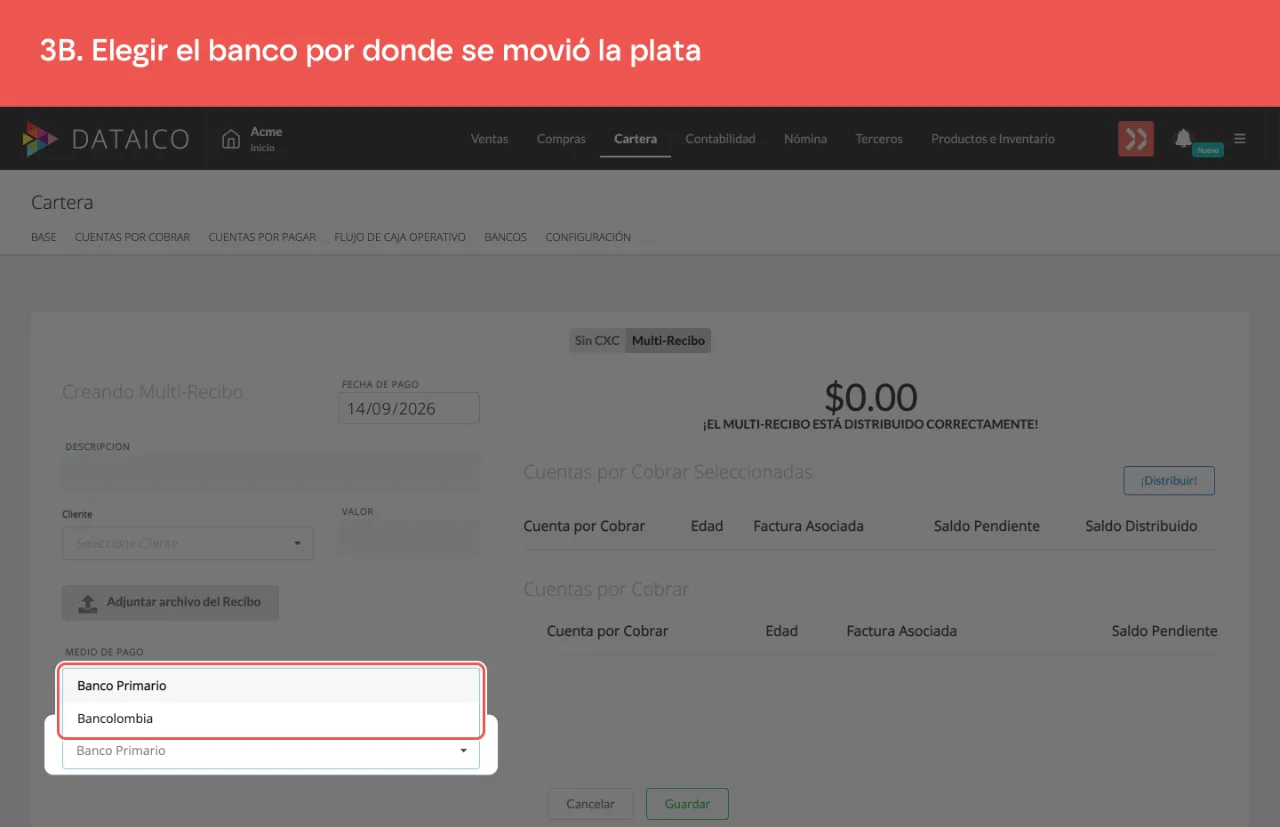Click the ¡Distribuir! button
Image resolution: width=1280 pixels, height=827 pixels.
click(1169, 480)
